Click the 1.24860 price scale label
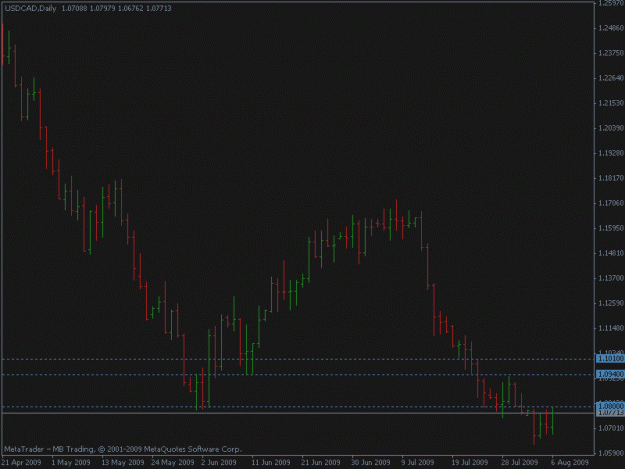625x469 pixels. [x=611, y=28]
